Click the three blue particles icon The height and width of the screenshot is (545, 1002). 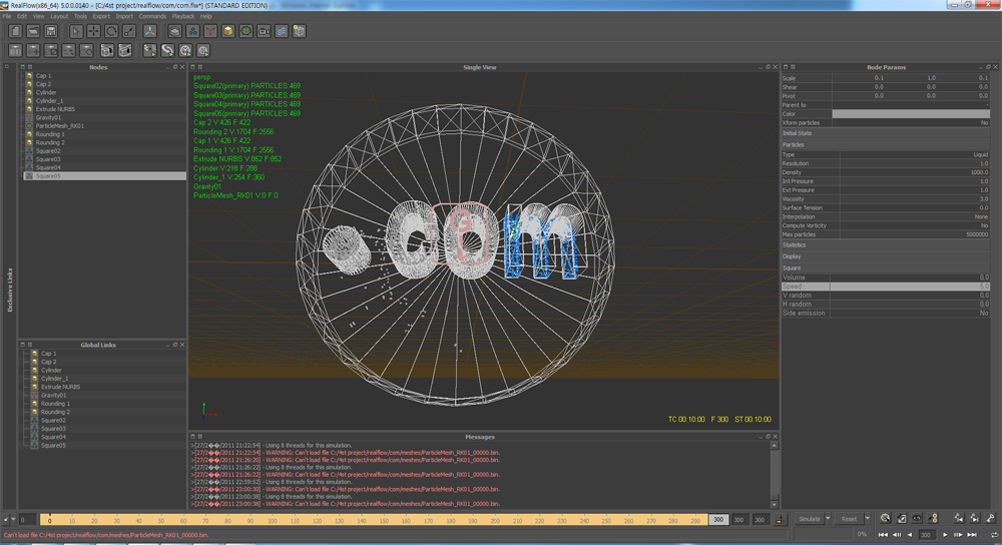tap(193, 31)
